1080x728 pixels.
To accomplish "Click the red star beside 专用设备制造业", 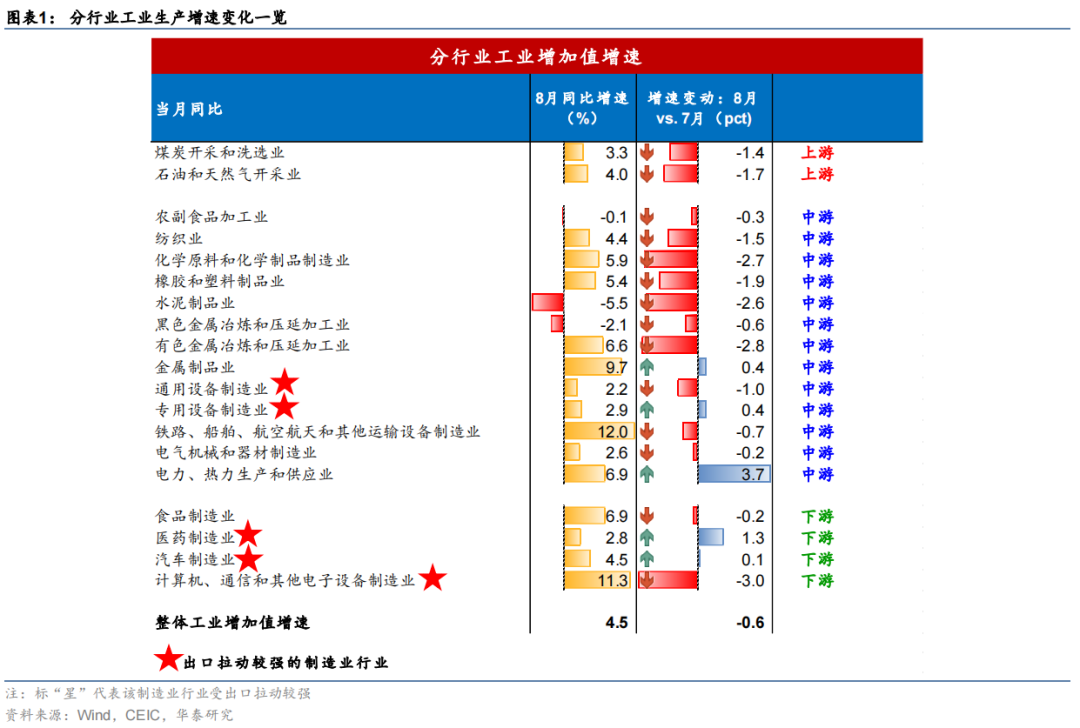I will point(284,407).
